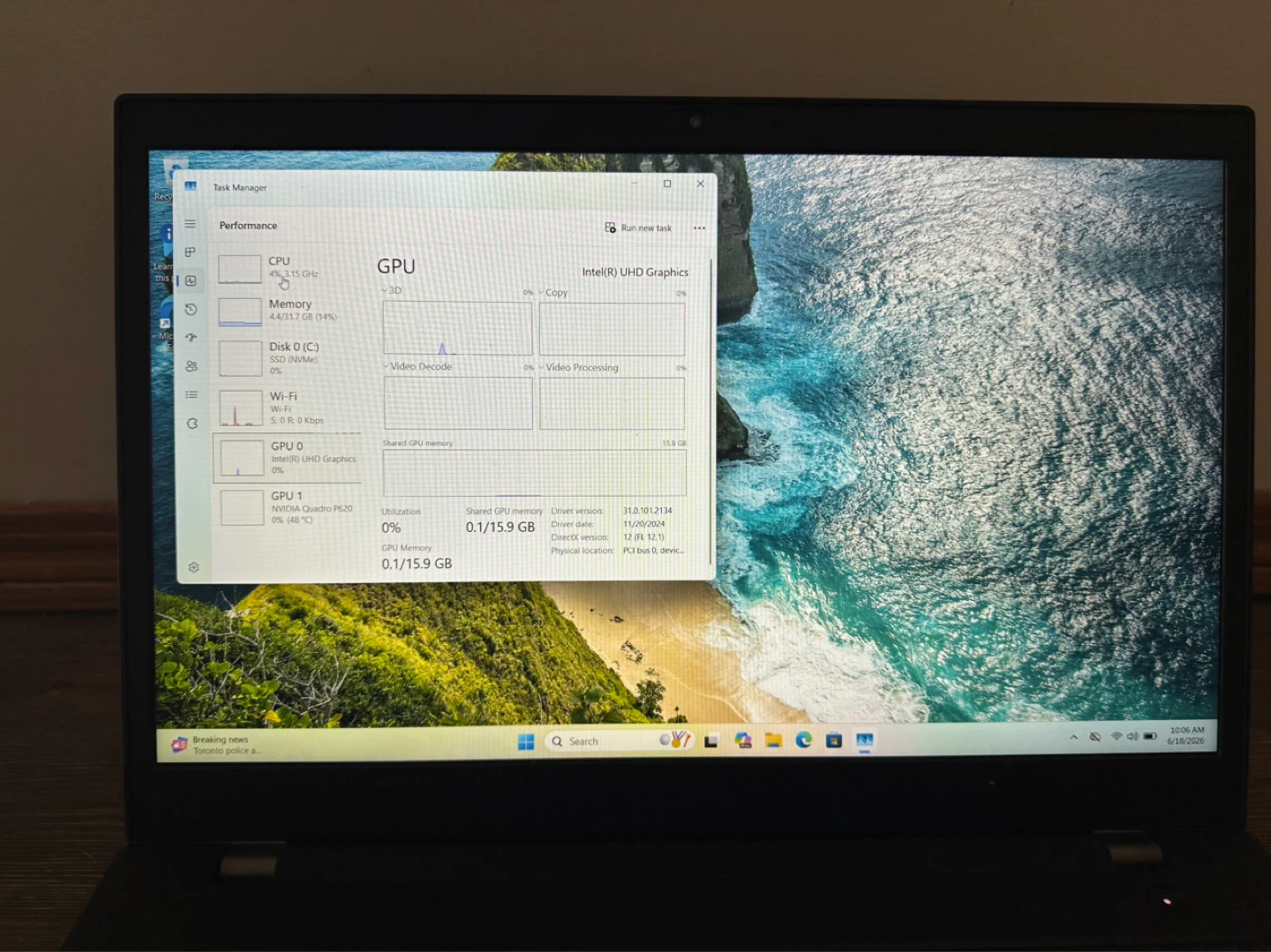1271x952 pixels.
Task: Click the Wi-Fi system tray icon
Action: [x=1116, y=736]
